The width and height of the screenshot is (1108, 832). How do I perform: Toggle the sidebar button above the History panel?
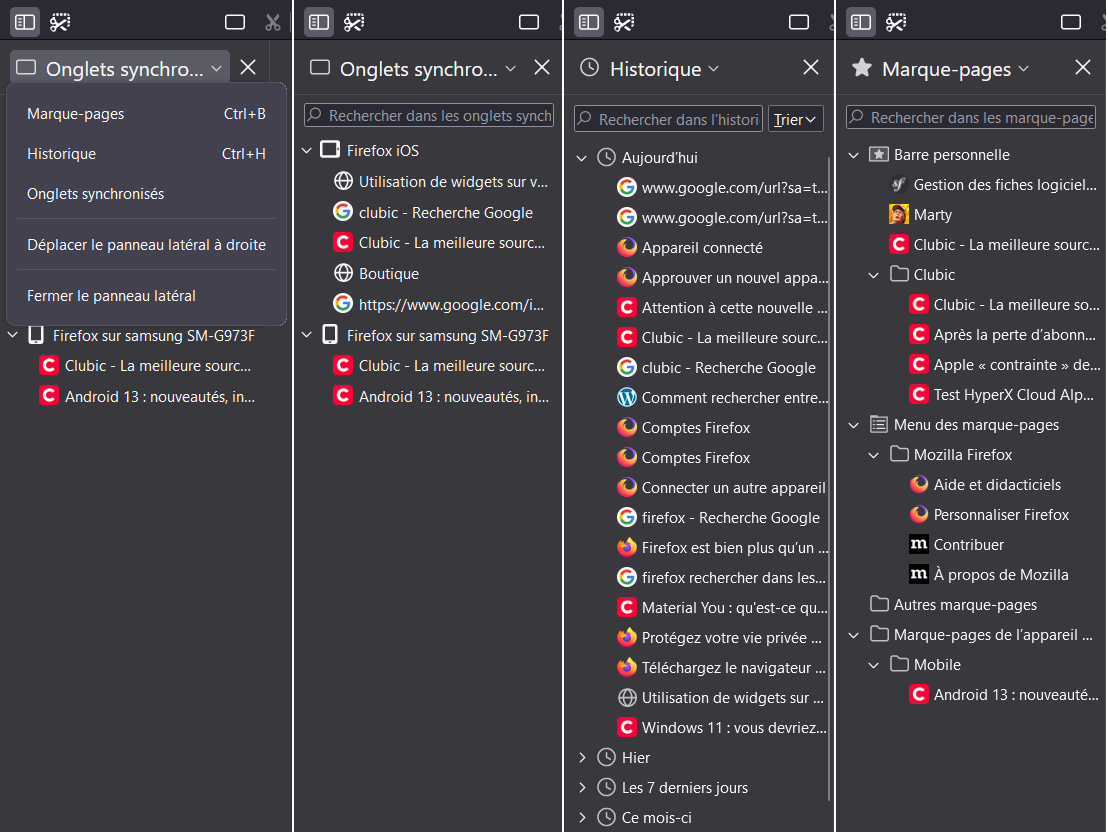coord(589,22)
